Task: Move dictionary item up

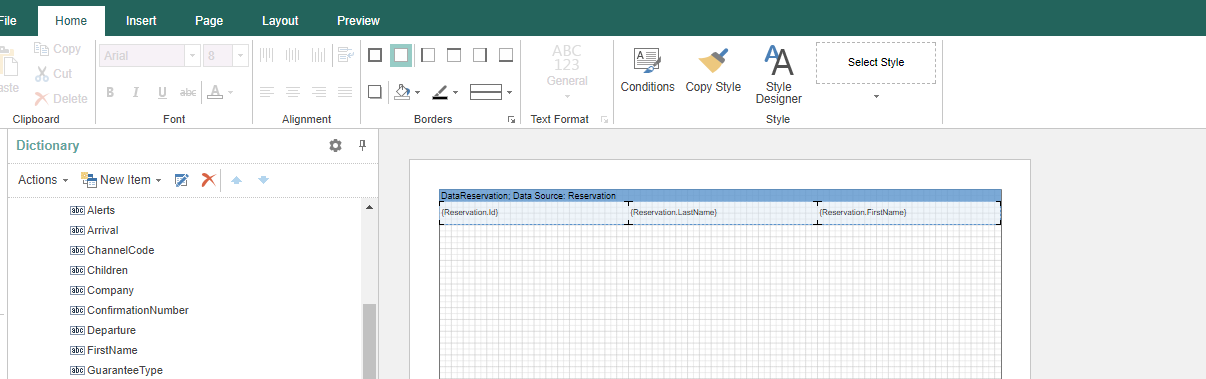Action: [237, 180]
